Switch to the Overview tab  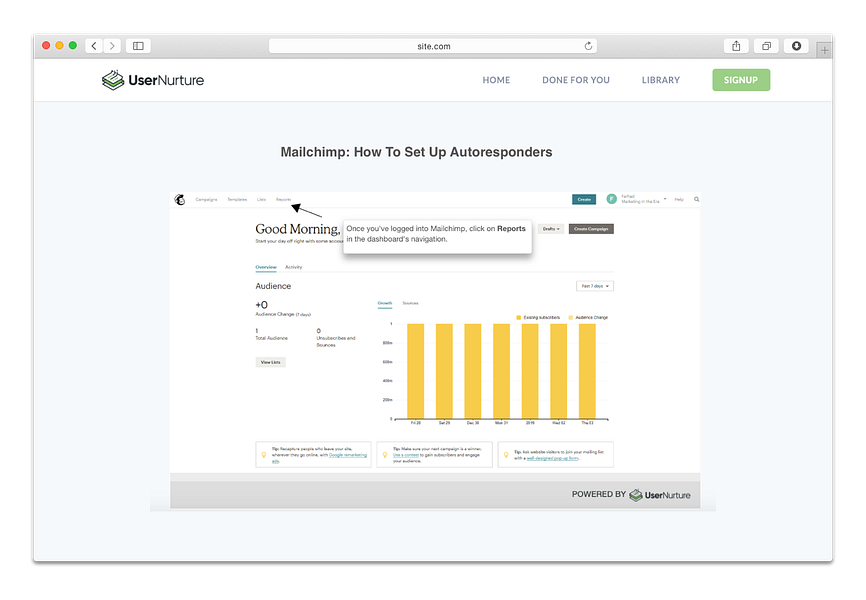[x=266, y=267]
